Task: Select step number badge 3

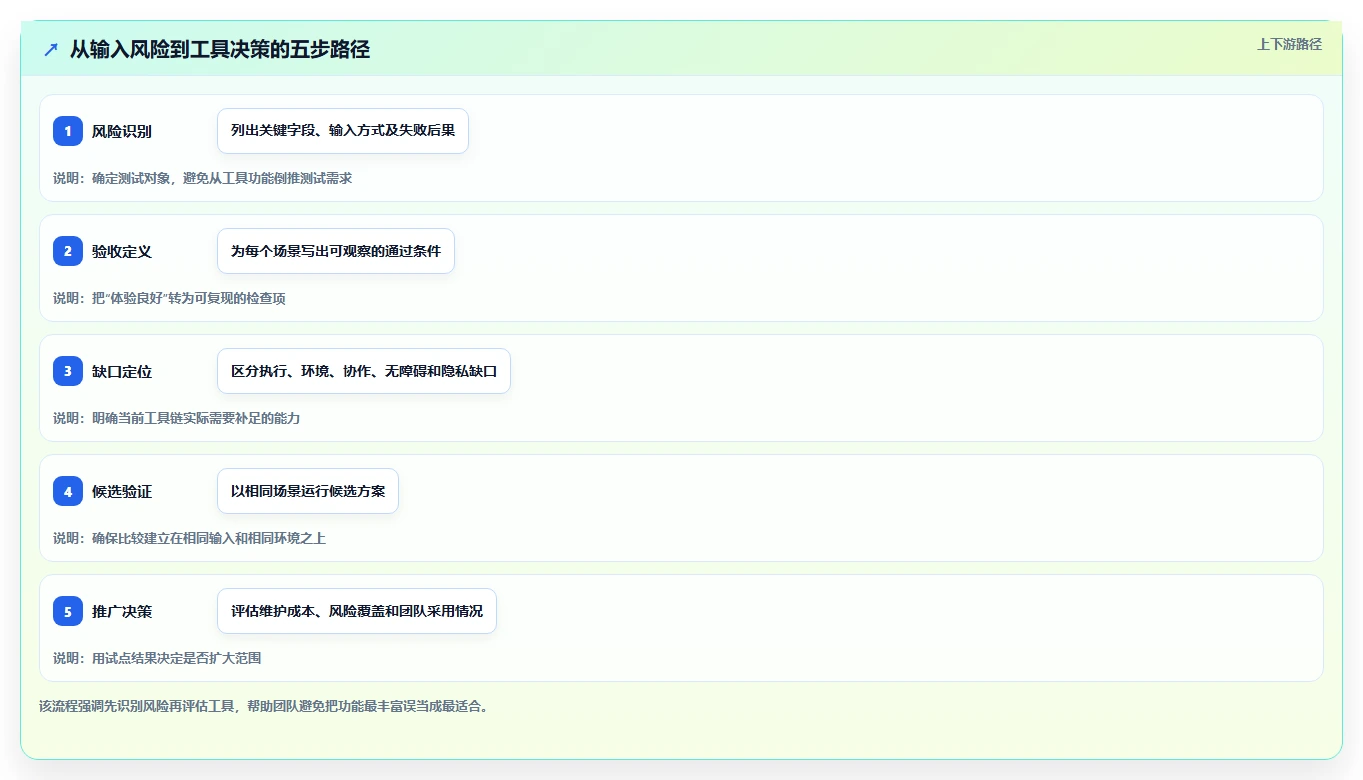Action: click(x=68, y=371)
